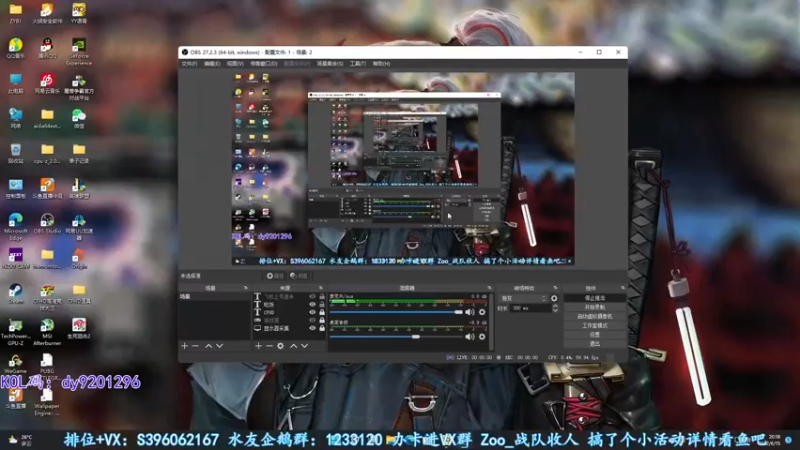This screenshot has width=800, height=450.
Task: Open Steam desktop shortcut
Action: pos(15,294)
